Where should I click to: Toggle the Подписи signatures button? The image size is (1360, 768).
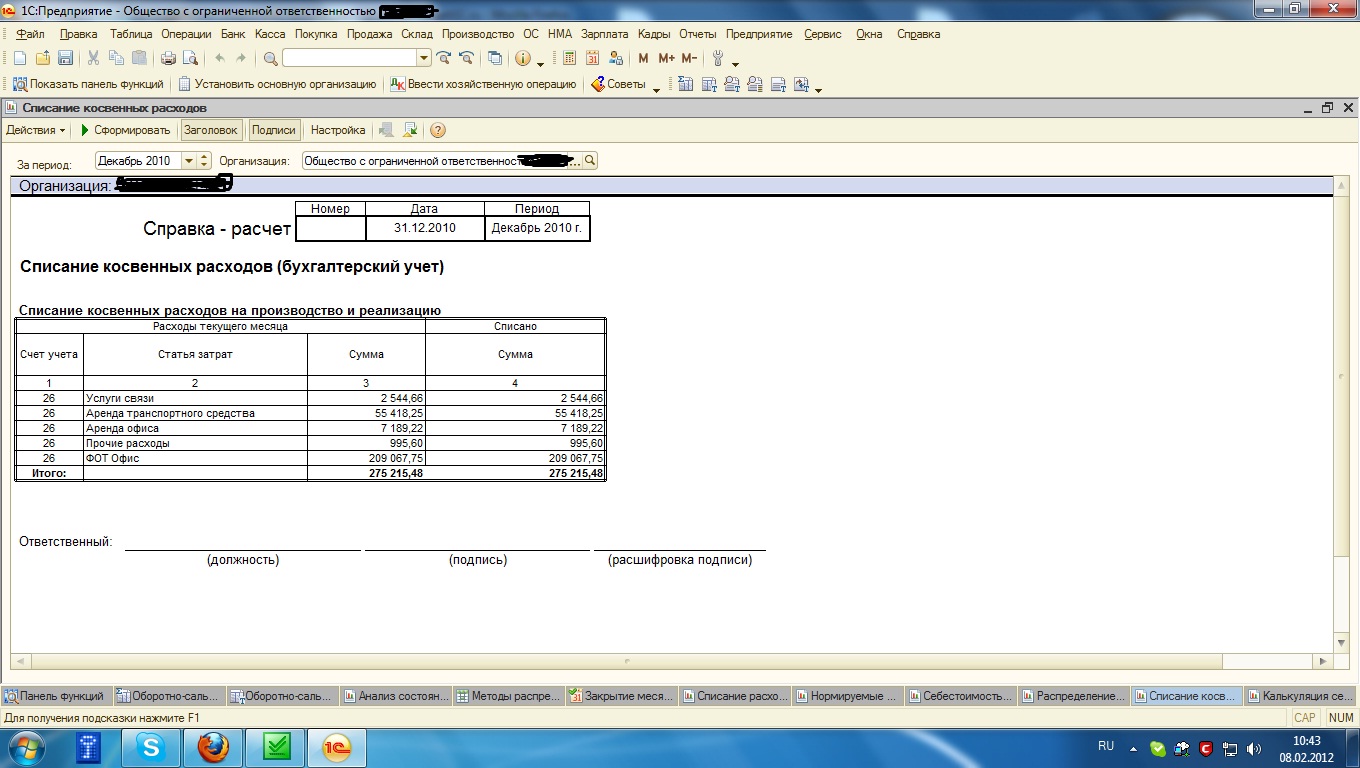pyautogui.click(x=274, y=130)
